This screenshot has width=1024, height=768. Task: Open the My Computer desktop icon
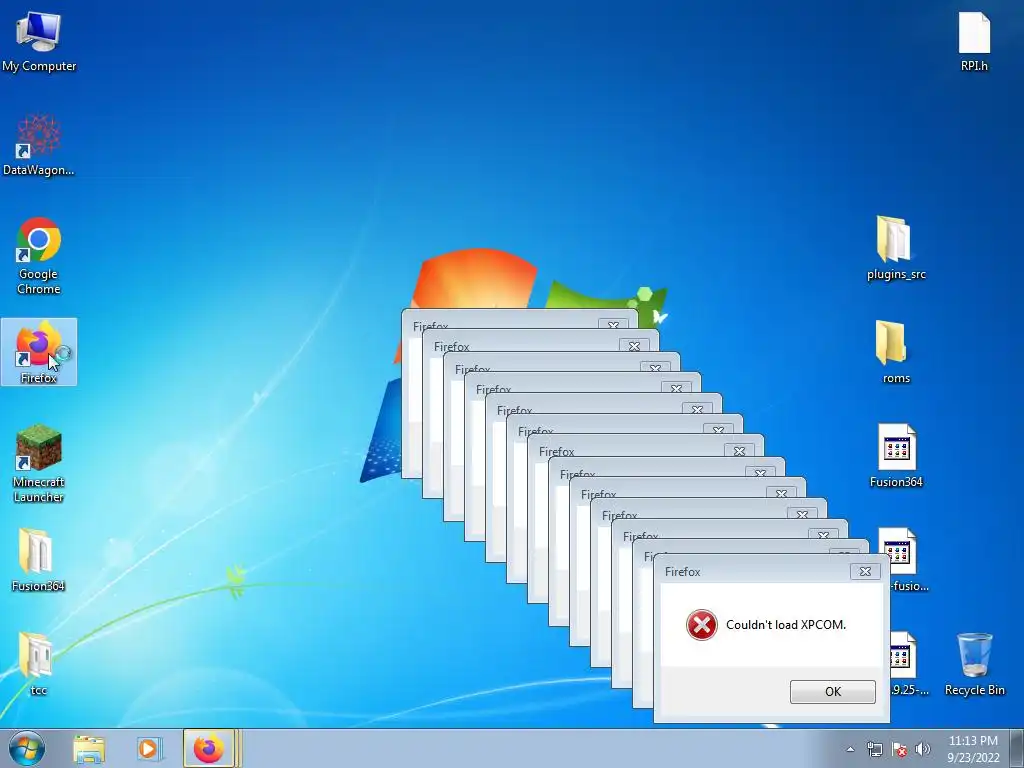click(x=39, y=42)
